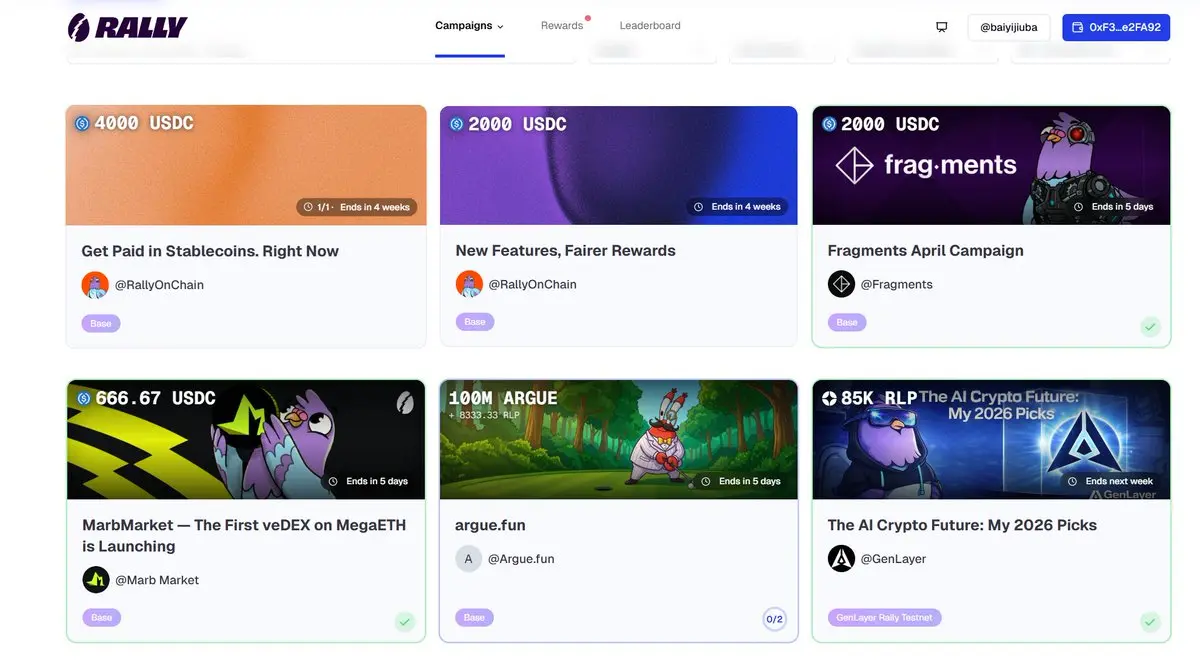The height and width of the screenshot is (660, 1200).
Task: Click the RLP token icon beside 85K RLP
Action: pyautogui.click(x=829, y=398)
